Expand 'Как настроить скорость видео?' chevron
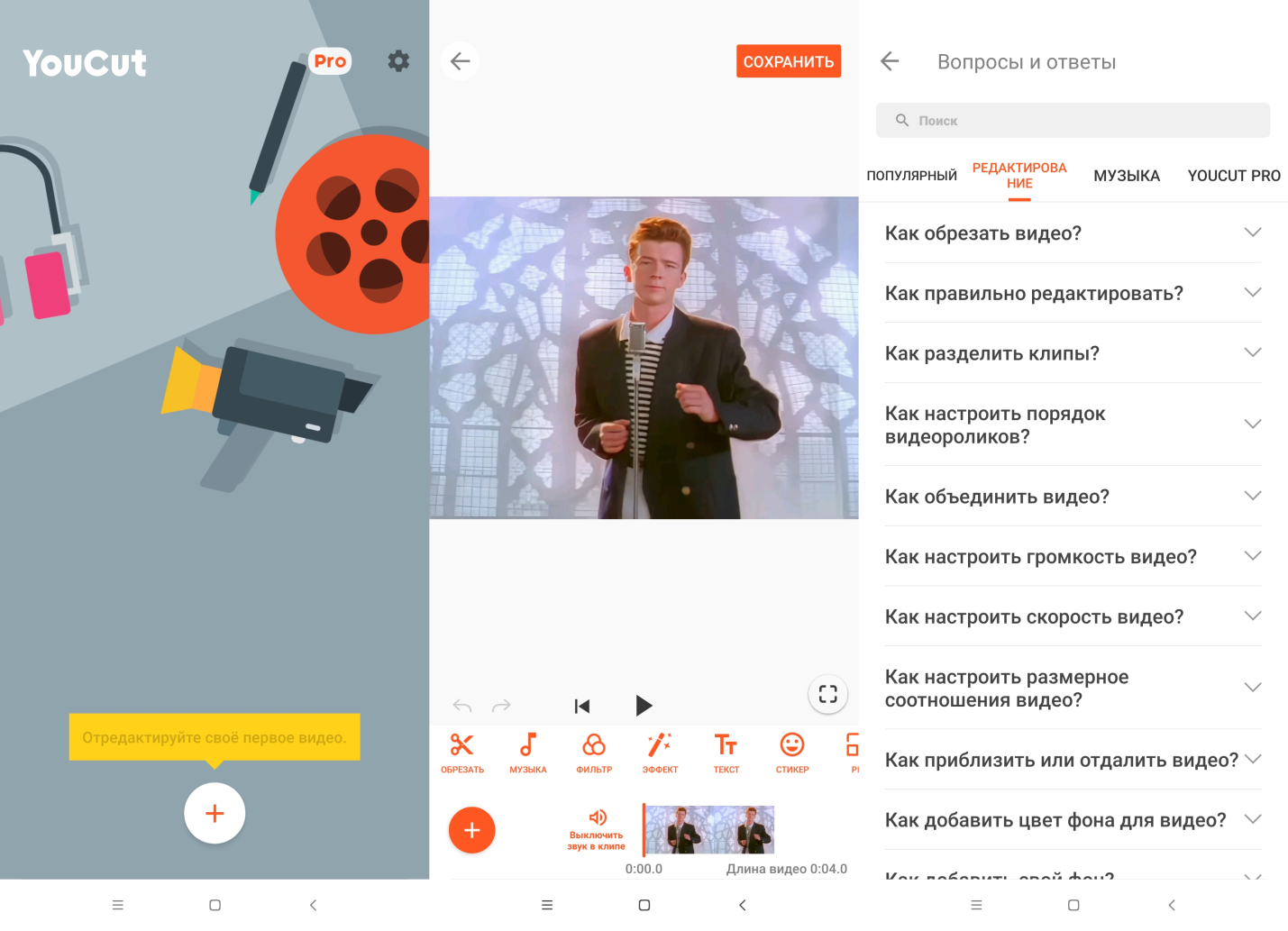1288x931 pixels. 1253,616
